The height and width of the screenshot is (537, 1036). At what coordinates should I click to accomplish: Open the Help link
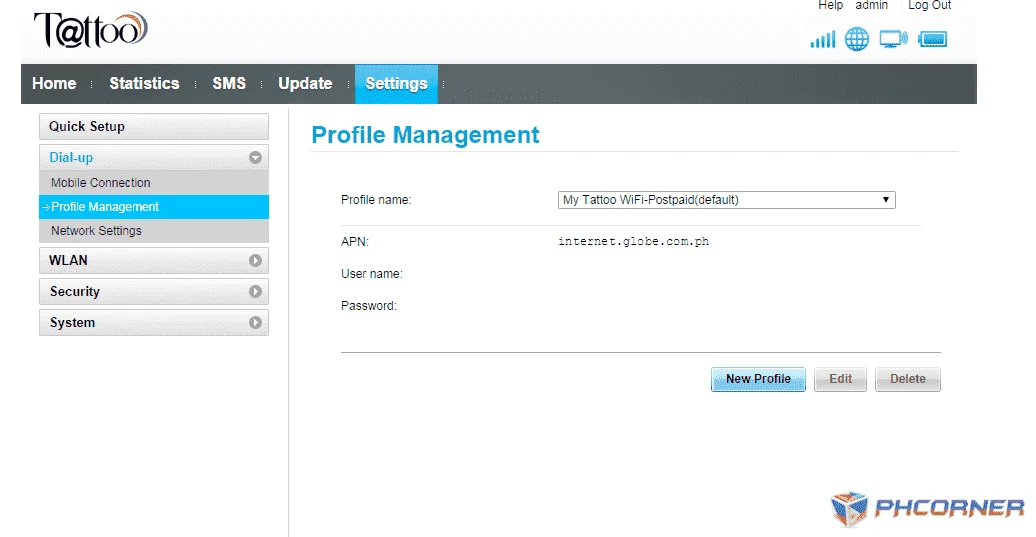pos(831,5)
